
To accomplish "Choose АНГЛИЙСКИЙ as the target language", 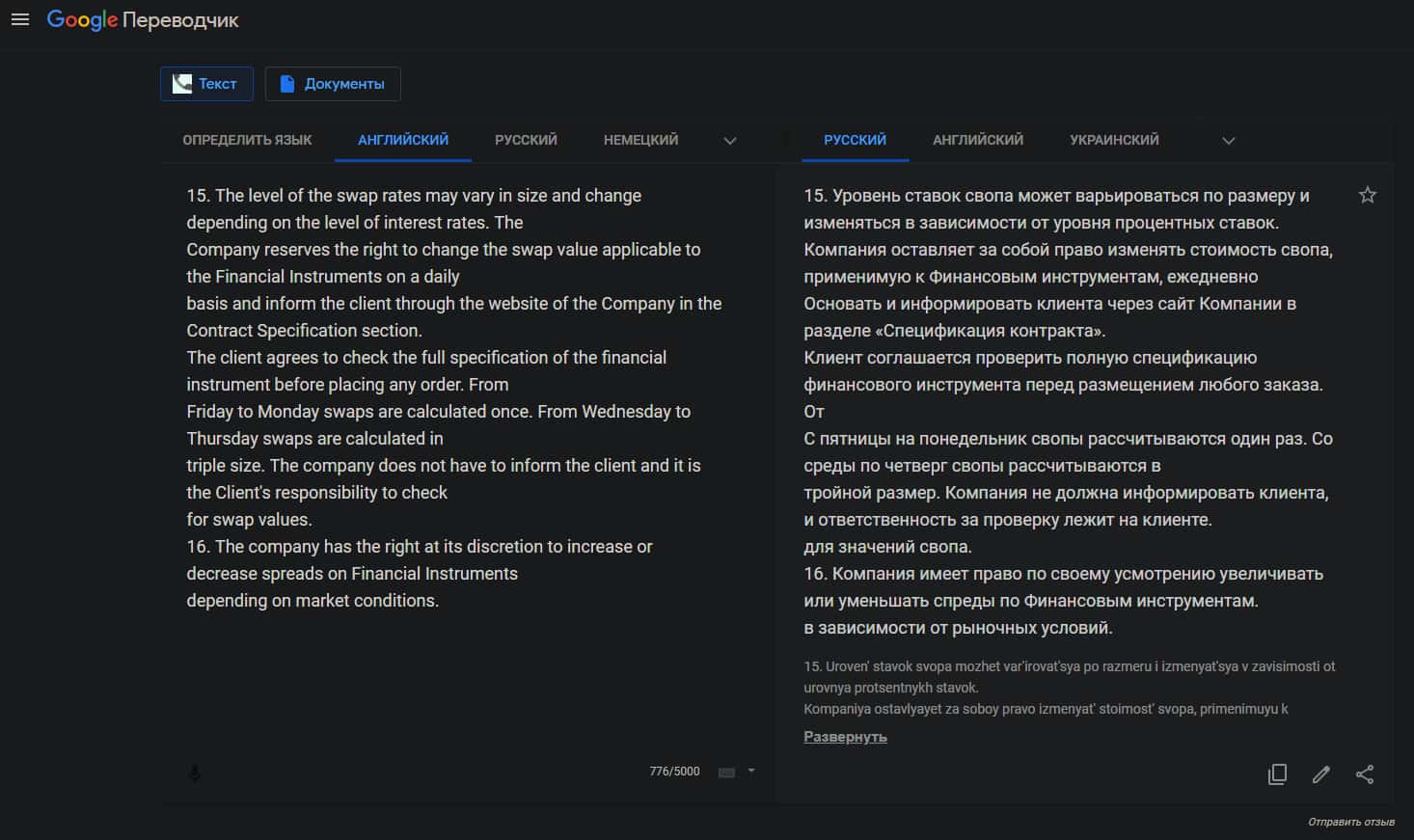I will [x=978, y=140].
